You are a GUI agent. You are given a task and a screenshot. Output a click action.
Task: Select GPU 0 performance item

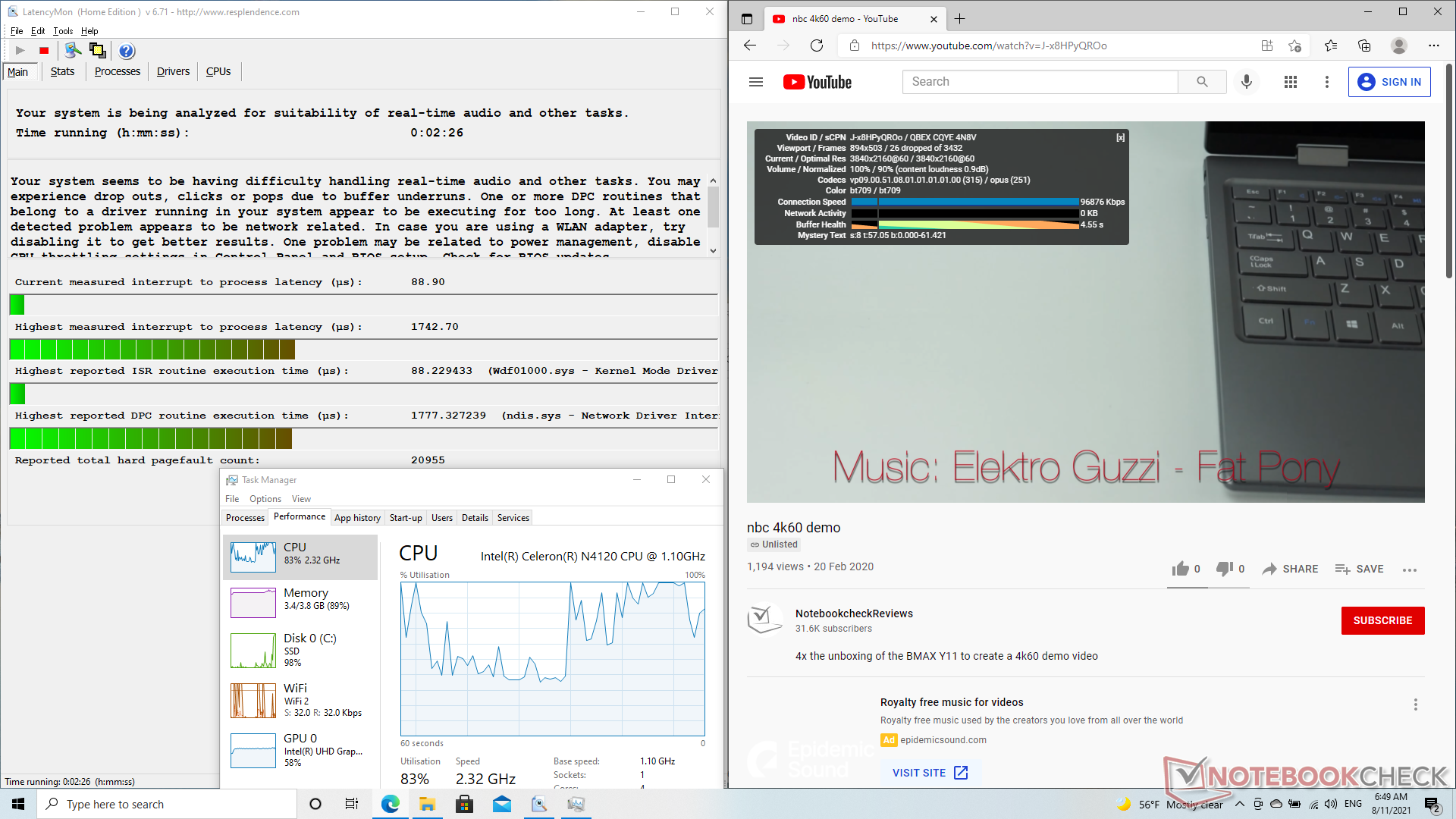point(300,749)
